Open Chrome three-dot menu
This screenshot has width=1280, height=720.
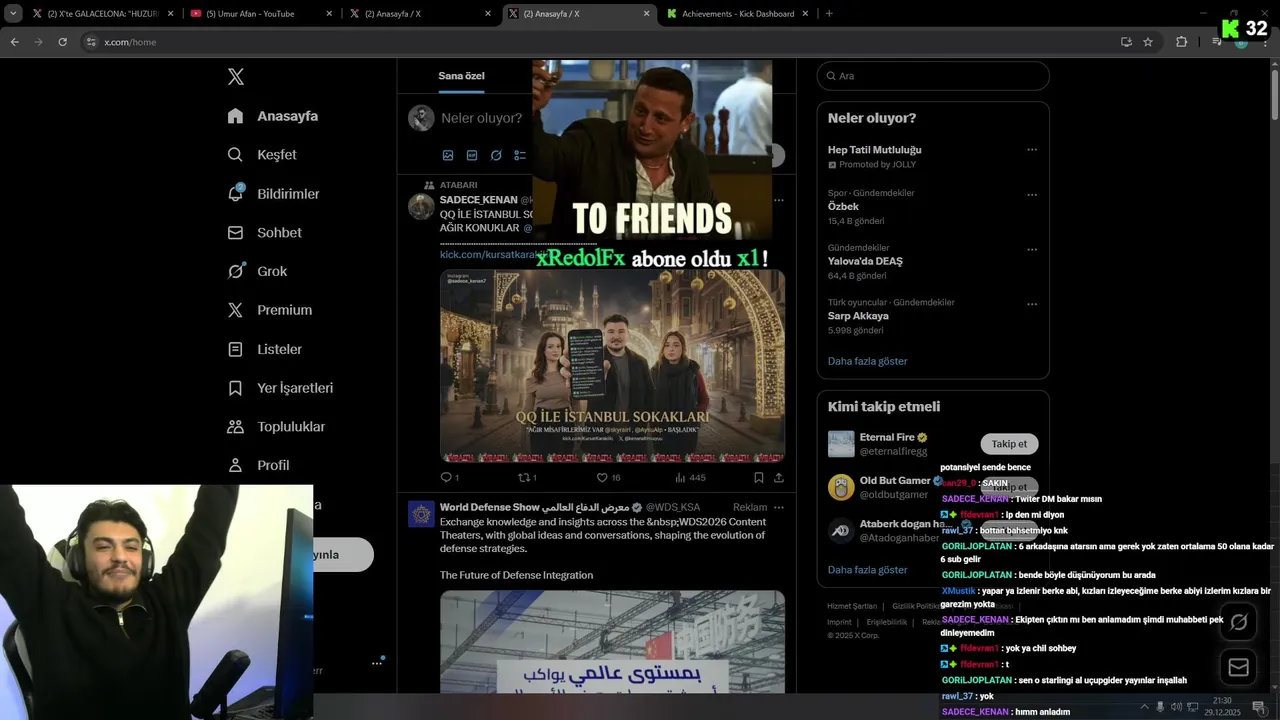(x=1265, y=42)
